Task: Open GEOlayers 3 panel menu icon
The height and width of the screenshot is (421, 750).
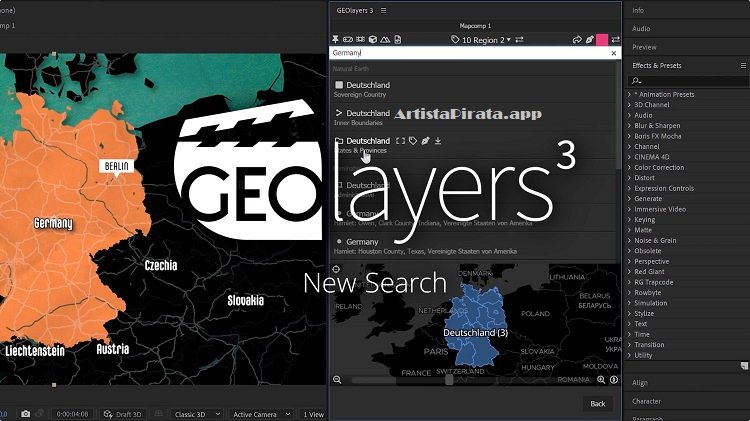Action: (x=384, y=11)
